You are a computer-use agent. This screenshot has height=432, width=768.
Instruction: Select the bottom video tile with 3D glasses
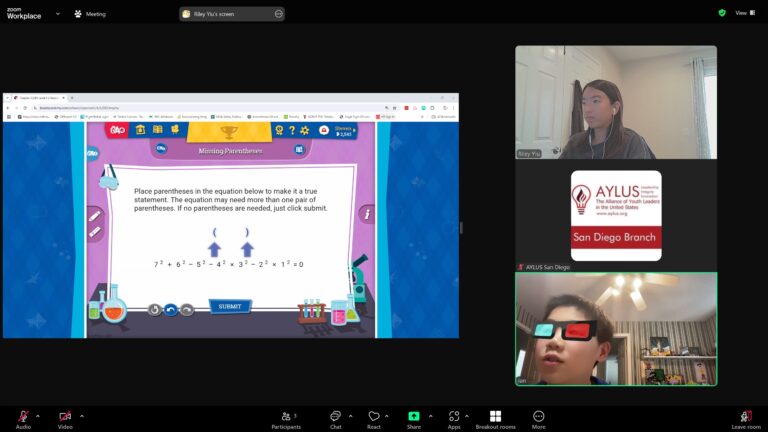[616, 329]
